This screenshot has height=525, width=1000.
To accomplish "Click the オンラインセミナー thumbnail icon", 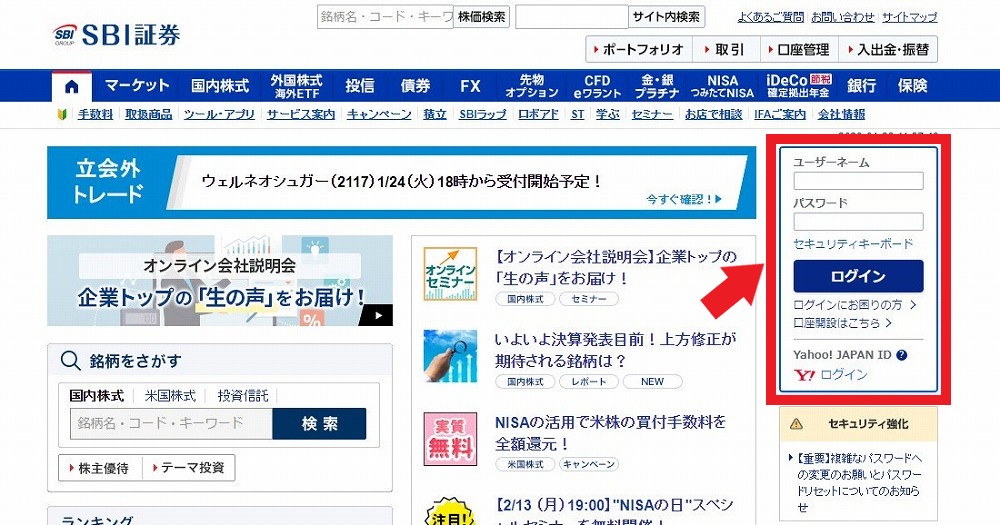I will (450, 274).
